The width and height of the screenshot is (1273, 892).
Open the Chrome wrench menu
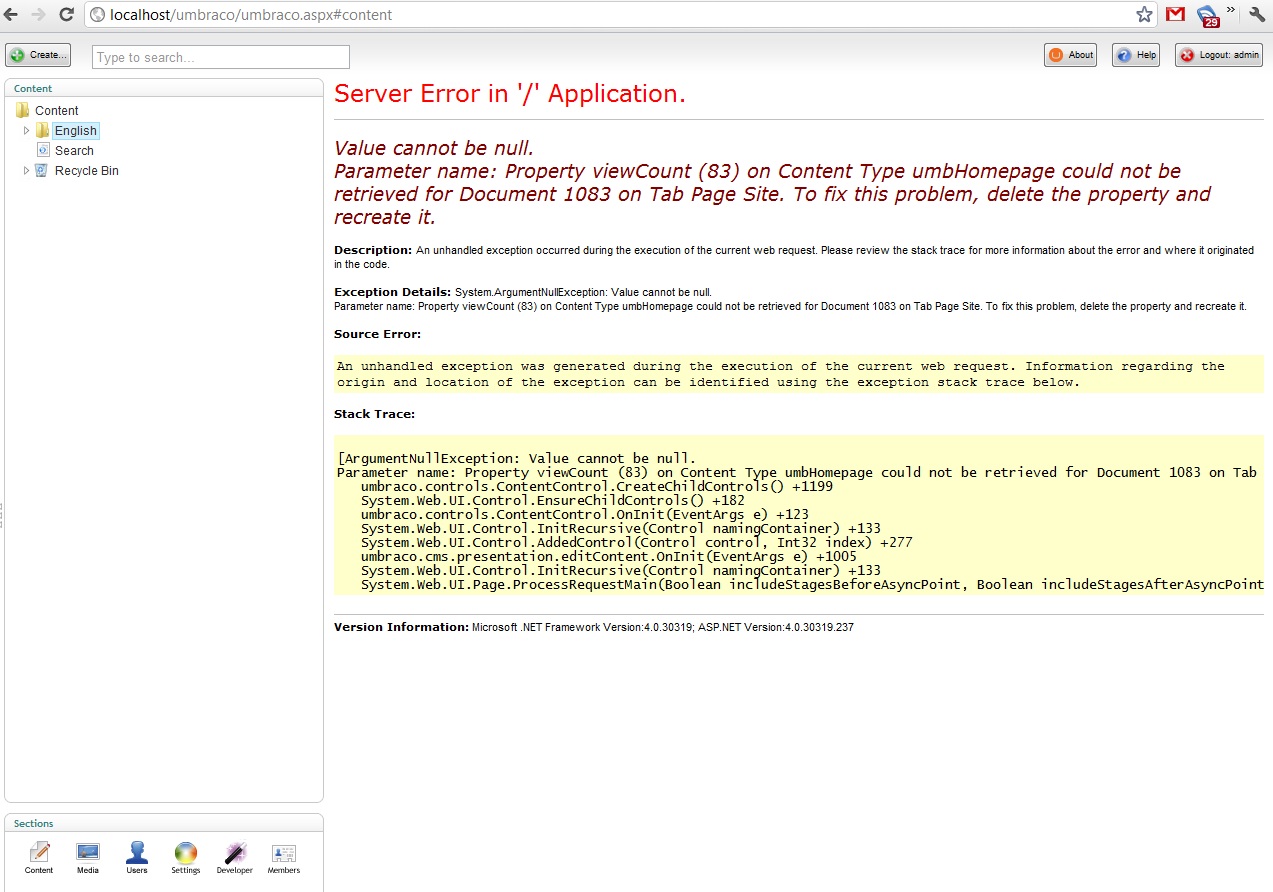1257,15
